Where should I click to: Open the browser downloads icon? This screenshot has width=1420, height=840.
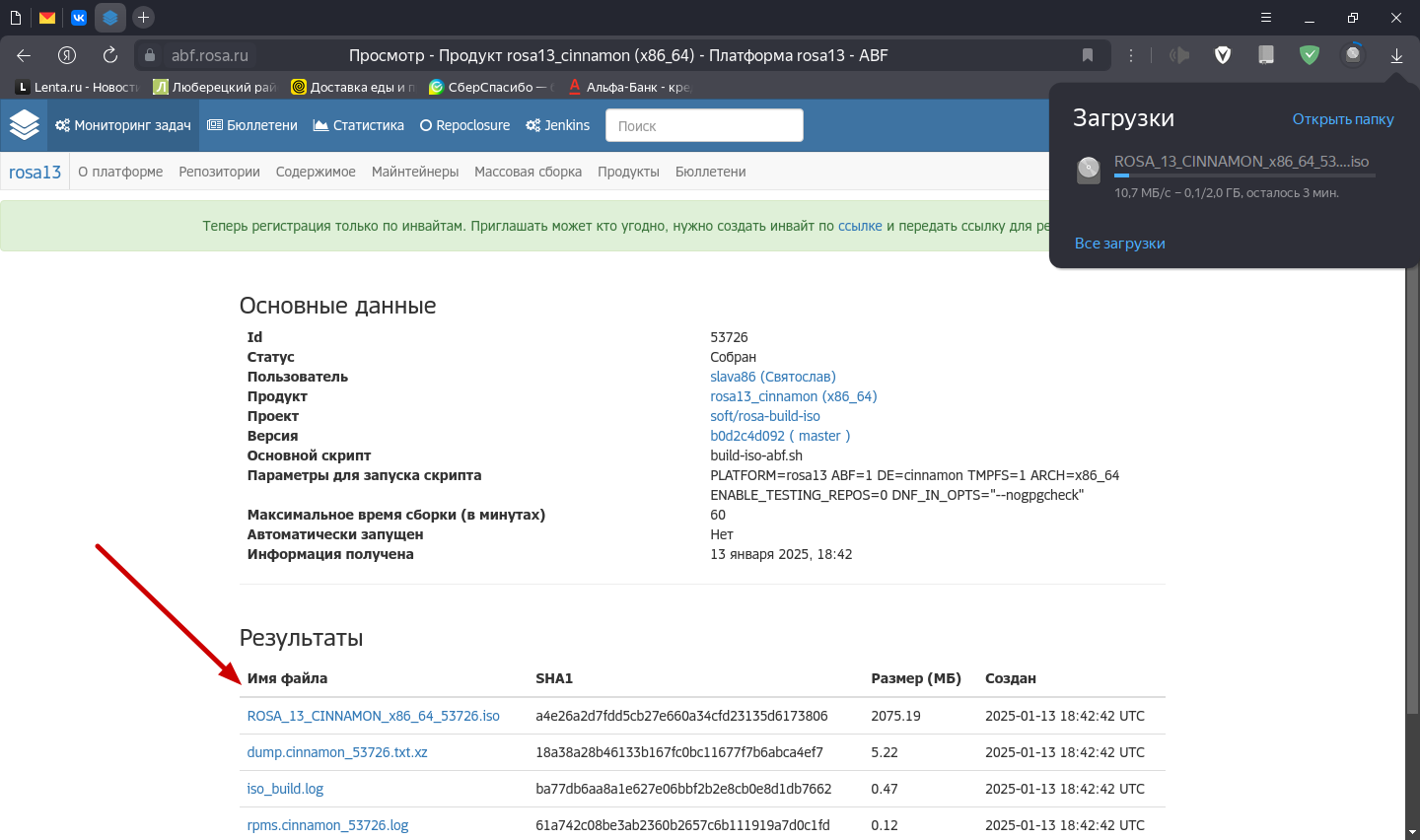point(1396,55)
